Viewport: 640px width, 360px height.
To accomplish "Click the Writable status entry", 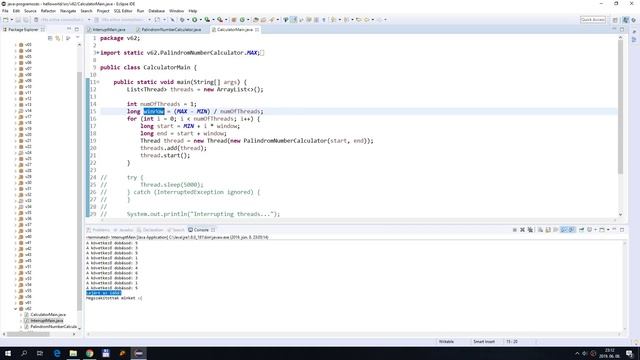I will pyautogui.click(x=446, y=342).
